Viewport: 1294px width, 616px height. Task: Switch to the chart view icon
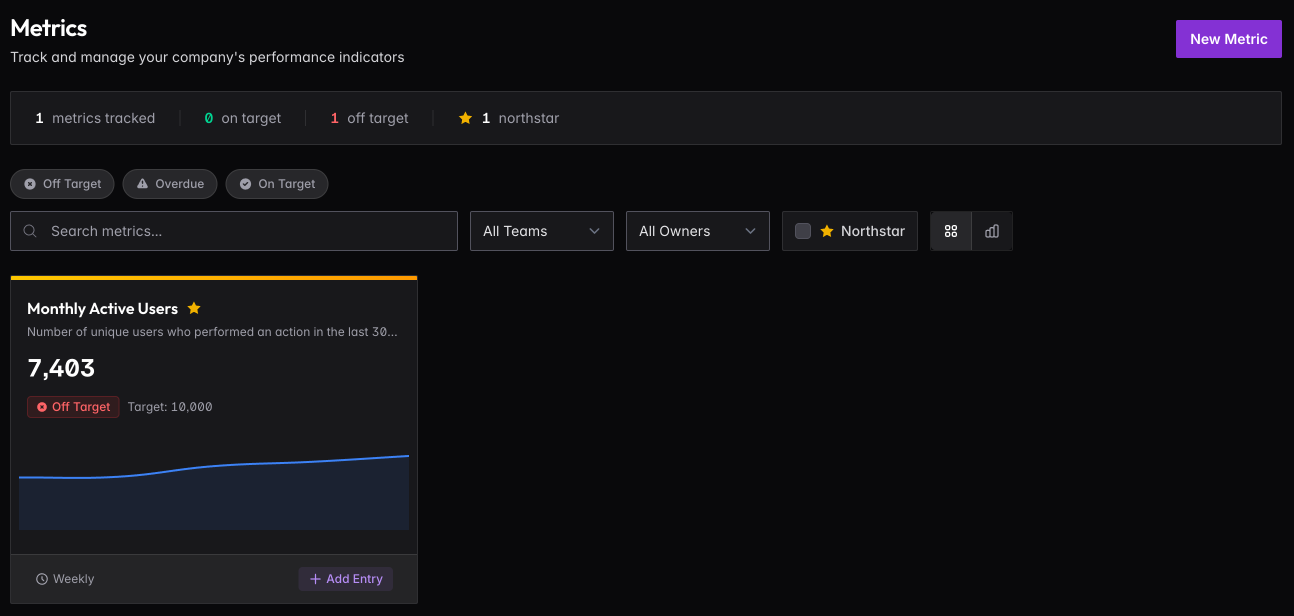coord(991,231)
